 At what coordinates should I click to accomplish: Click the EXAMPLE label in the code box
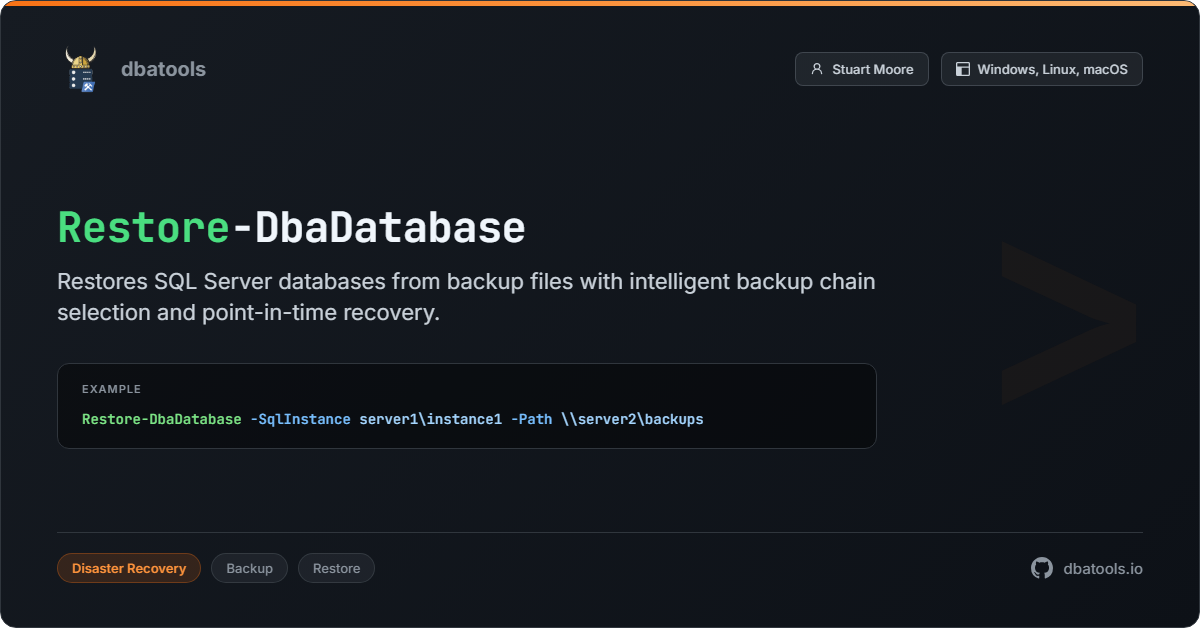tap(111, 389)
